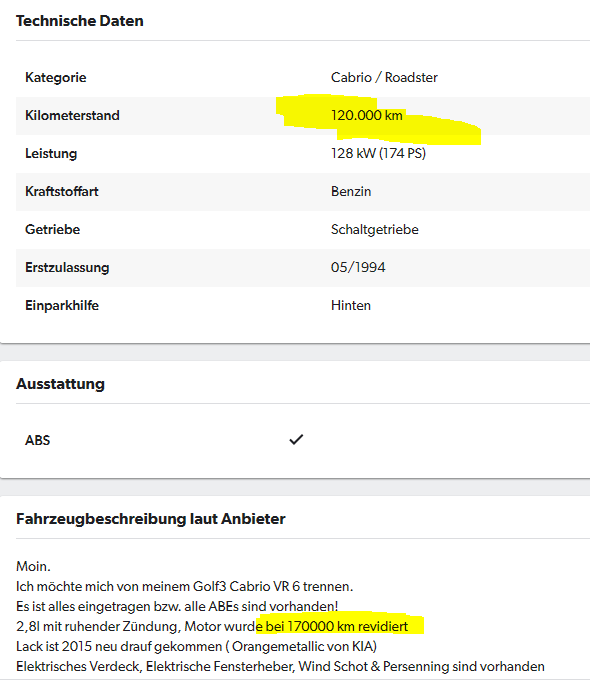
Task: Select the Kategorie label
Action: 56,77
